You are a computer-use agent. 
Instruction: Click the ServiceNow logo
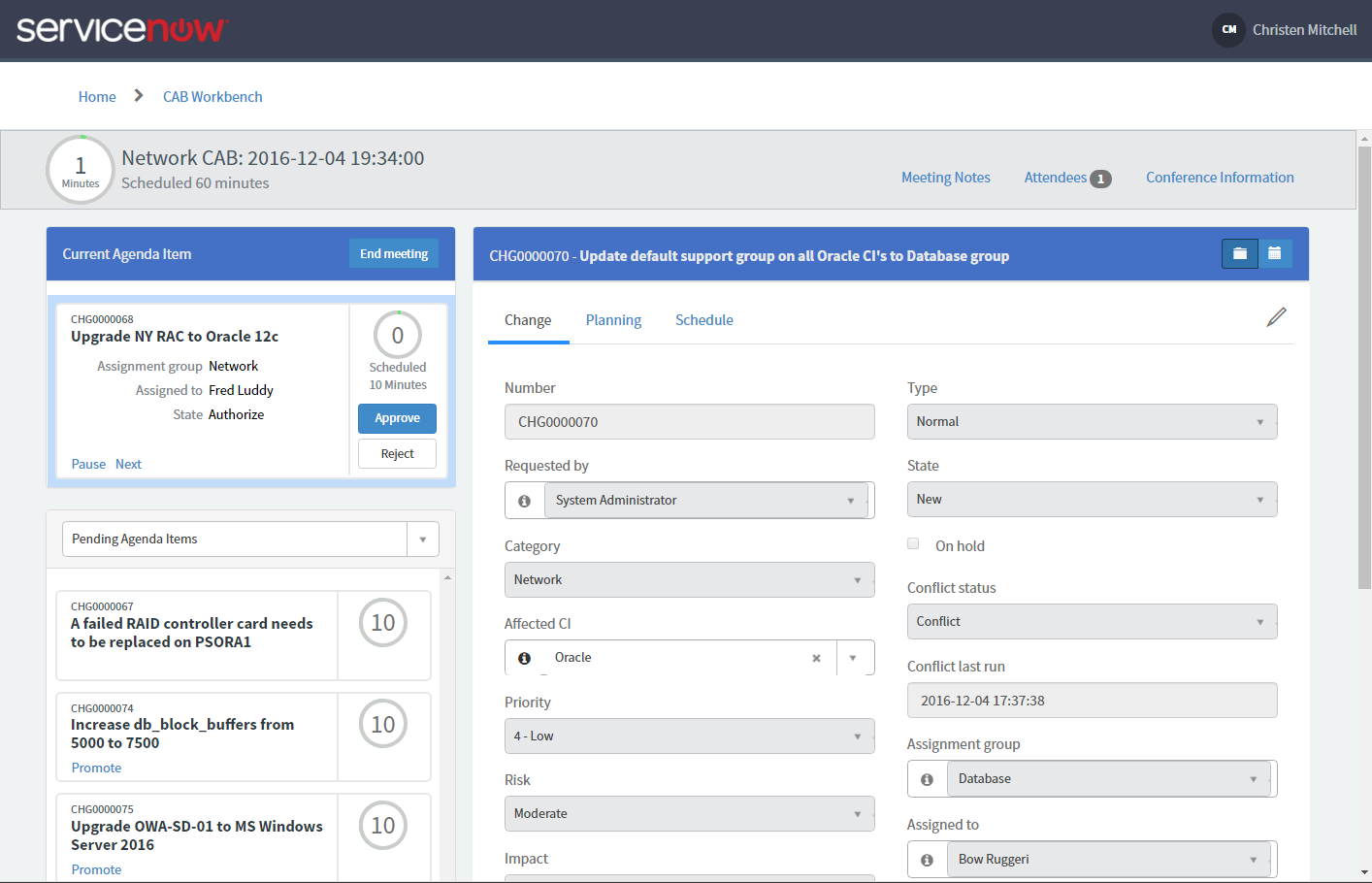pyautogui.click(x=121, y=29)
